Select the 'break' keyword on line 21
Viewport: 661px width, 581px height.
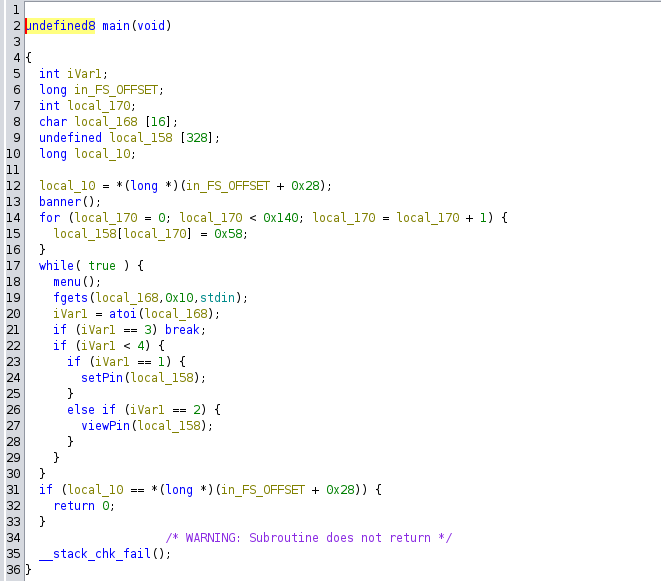pyautogui.click(x=182, y=330)
